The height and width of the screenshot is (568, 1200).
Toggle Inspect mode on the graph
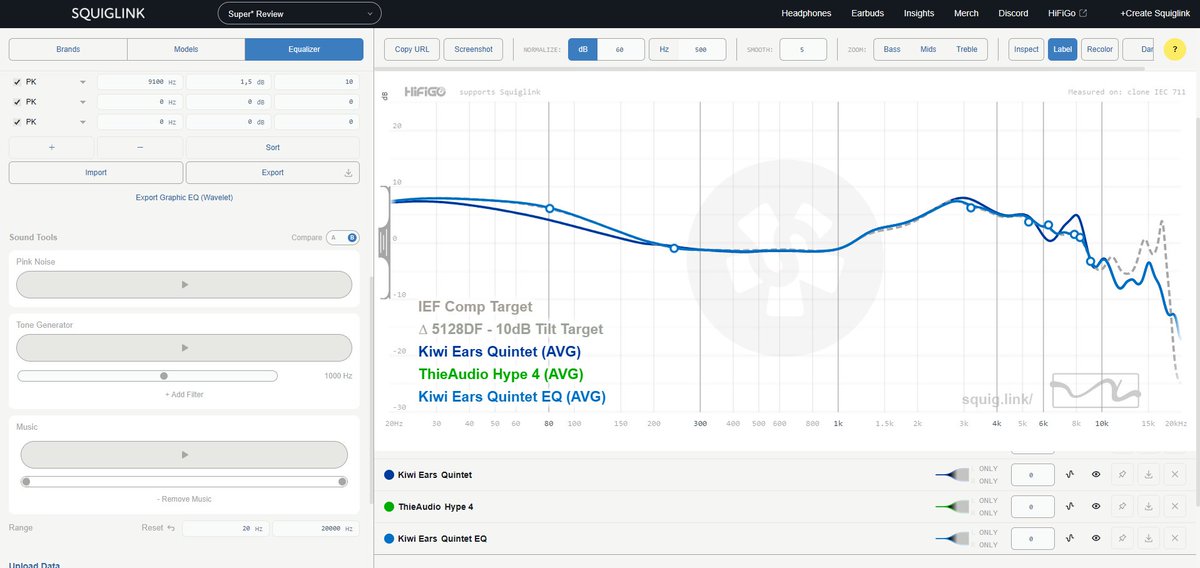point(1026,49)
